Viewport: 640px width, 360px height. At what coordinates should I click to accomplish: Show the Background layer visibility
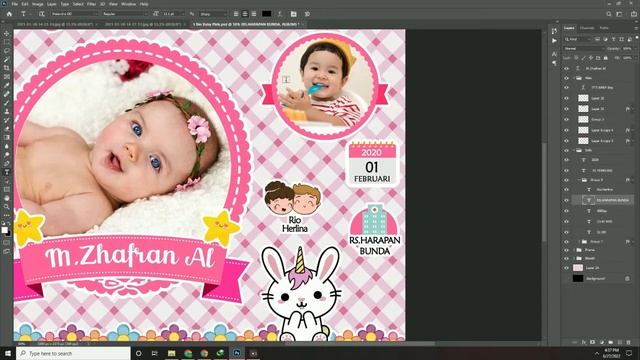[x=567, y=278]
